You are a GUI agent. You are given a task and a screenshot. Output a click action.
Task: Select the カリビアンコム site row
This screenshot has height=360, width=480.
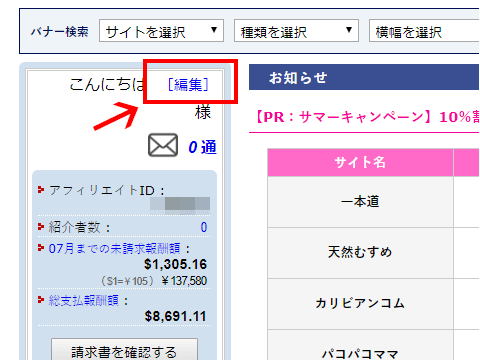pos(360,304)
